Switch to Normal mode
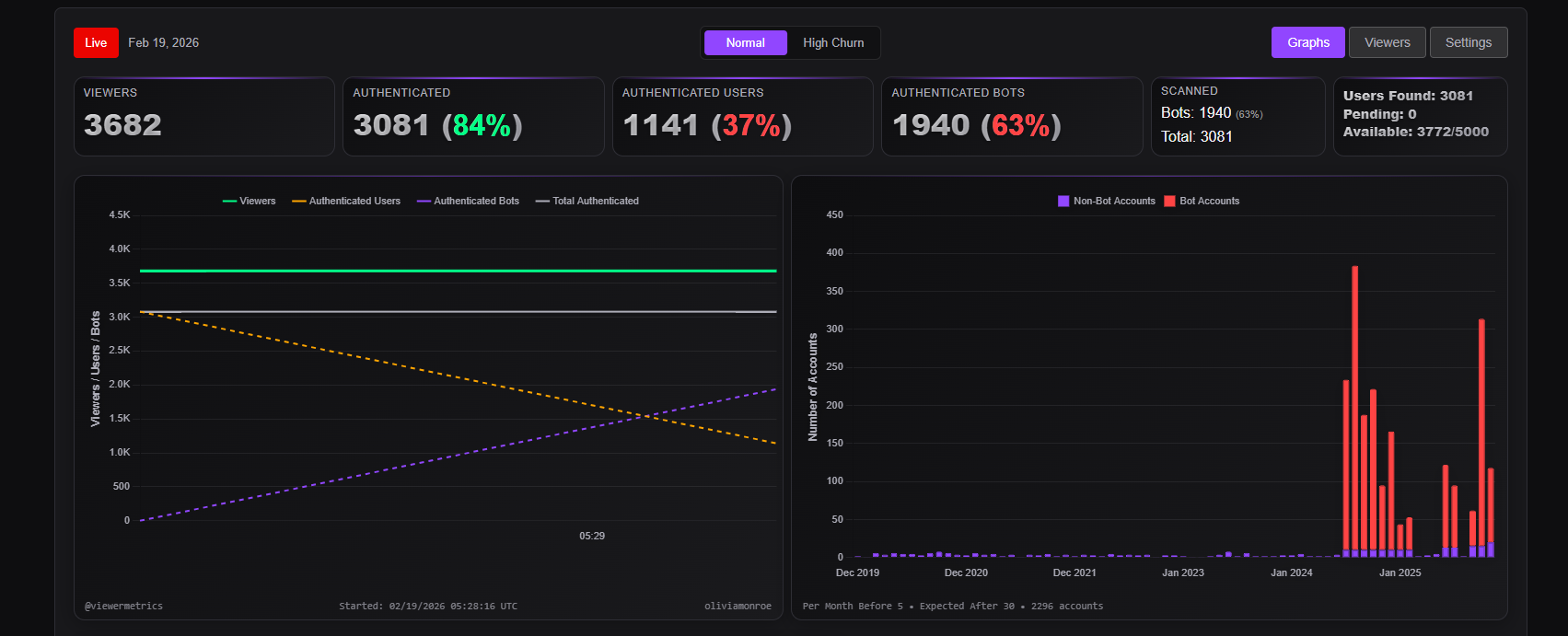Screen dimensions: 1568x636 coord(745,42)
